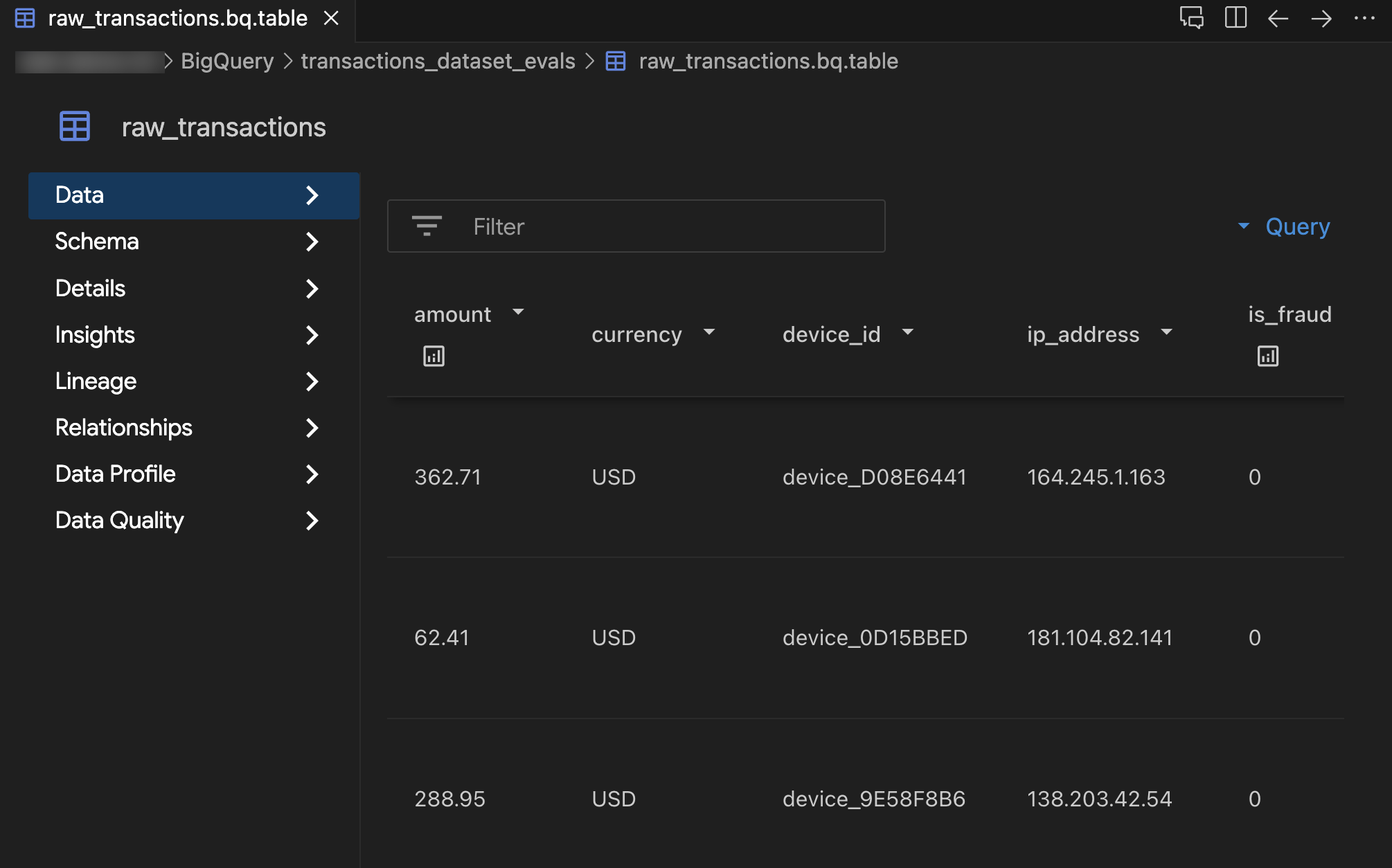Select IP address 138.203.42.54
This screenshot has width=1392, height=868.
coord(1099,799)
